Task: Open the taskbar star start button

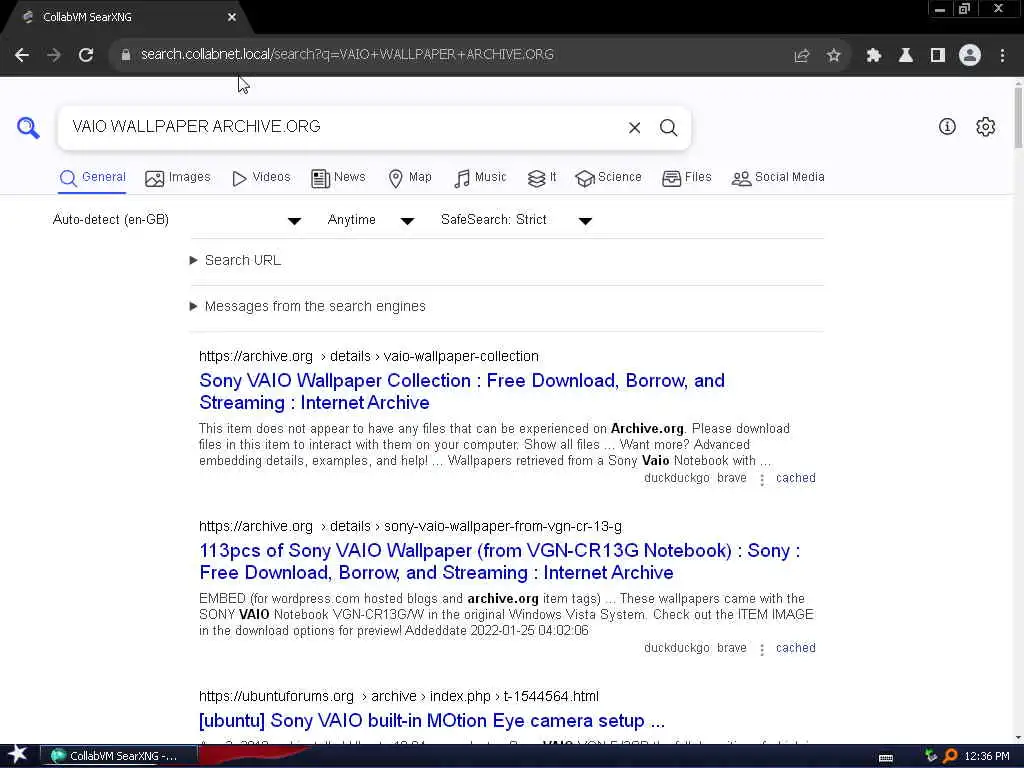Action: pyautogui.click(x=18, y=756)
